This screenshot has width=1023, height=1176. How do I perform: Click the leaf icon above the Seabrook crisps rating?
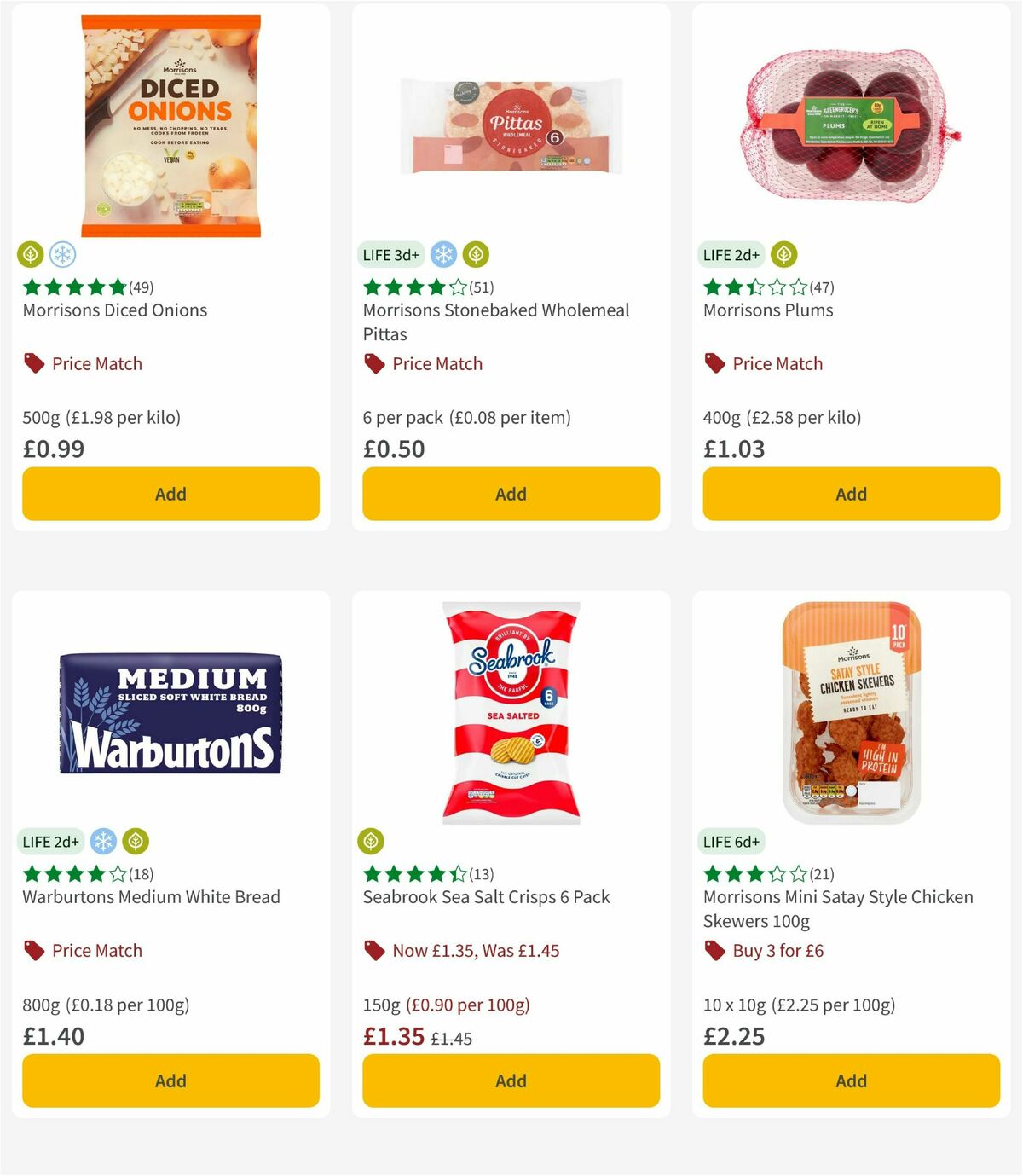[x=370, y=841]
